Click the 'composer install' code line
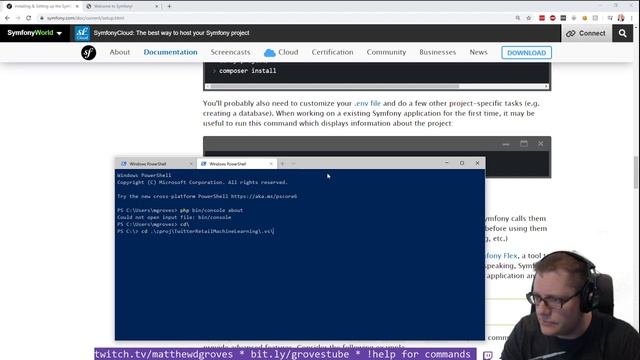 click(x=247, y=71)
